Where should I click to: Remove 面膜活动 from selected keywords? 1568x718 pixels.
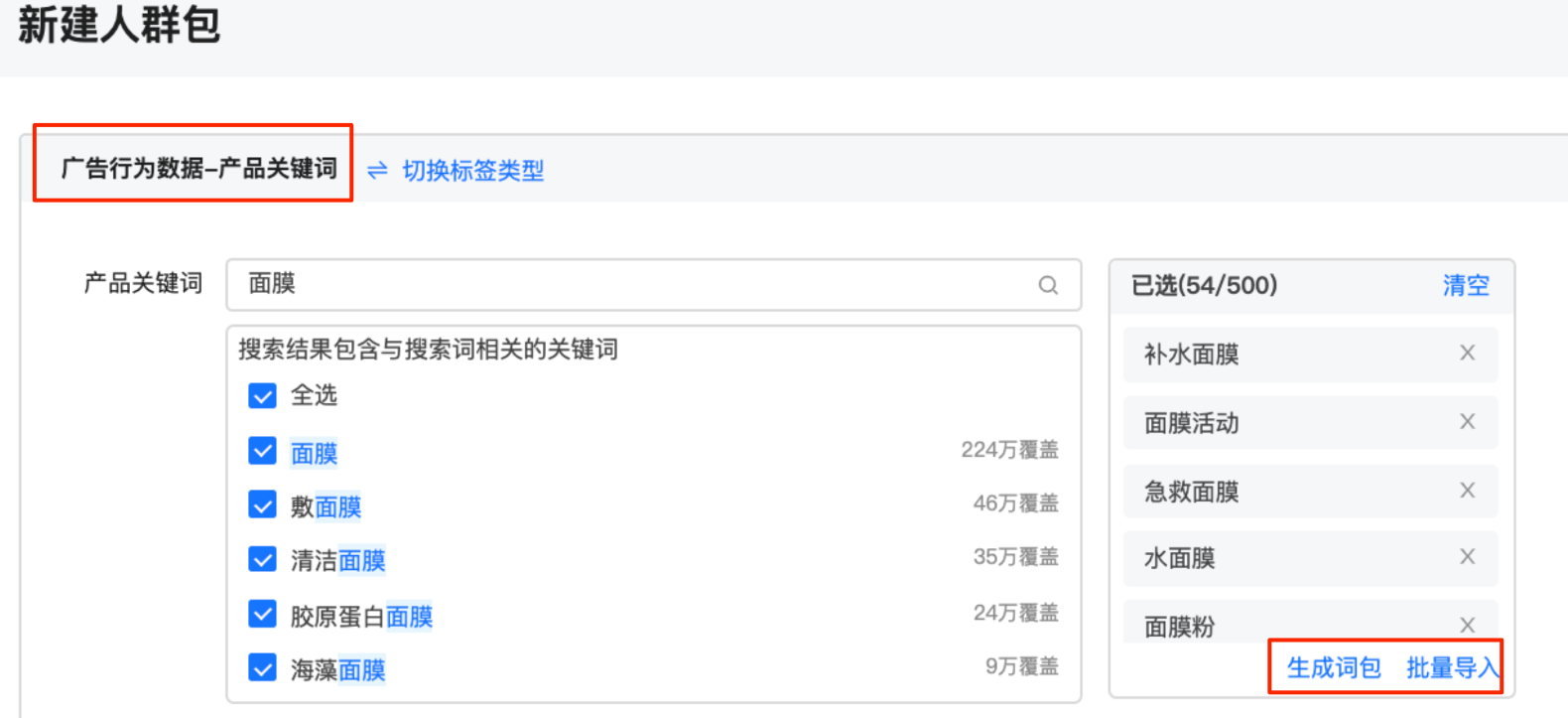point(1467,421)
